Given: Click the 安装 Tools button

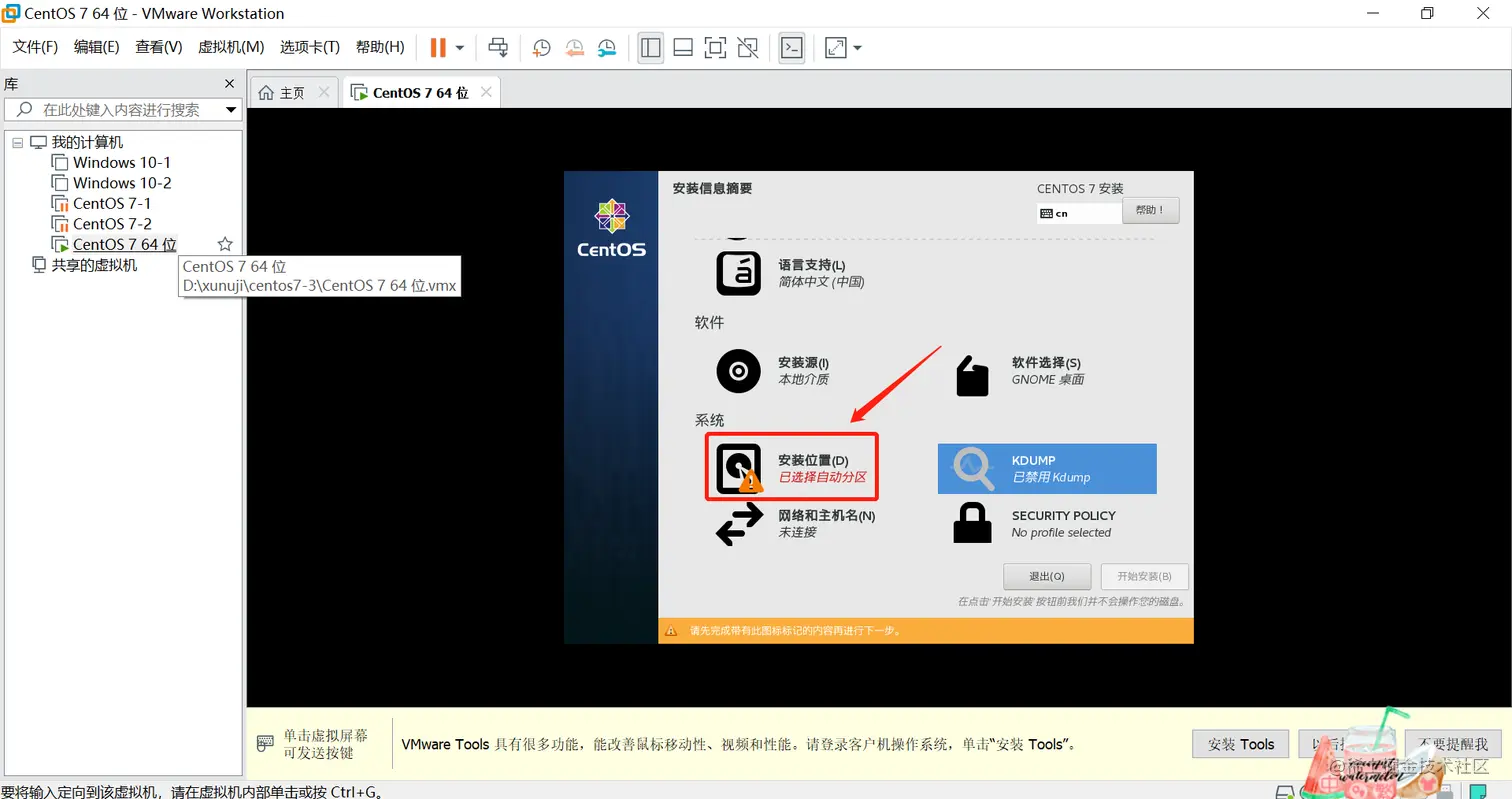Looking at the screenshot, I should point(1241,744).
